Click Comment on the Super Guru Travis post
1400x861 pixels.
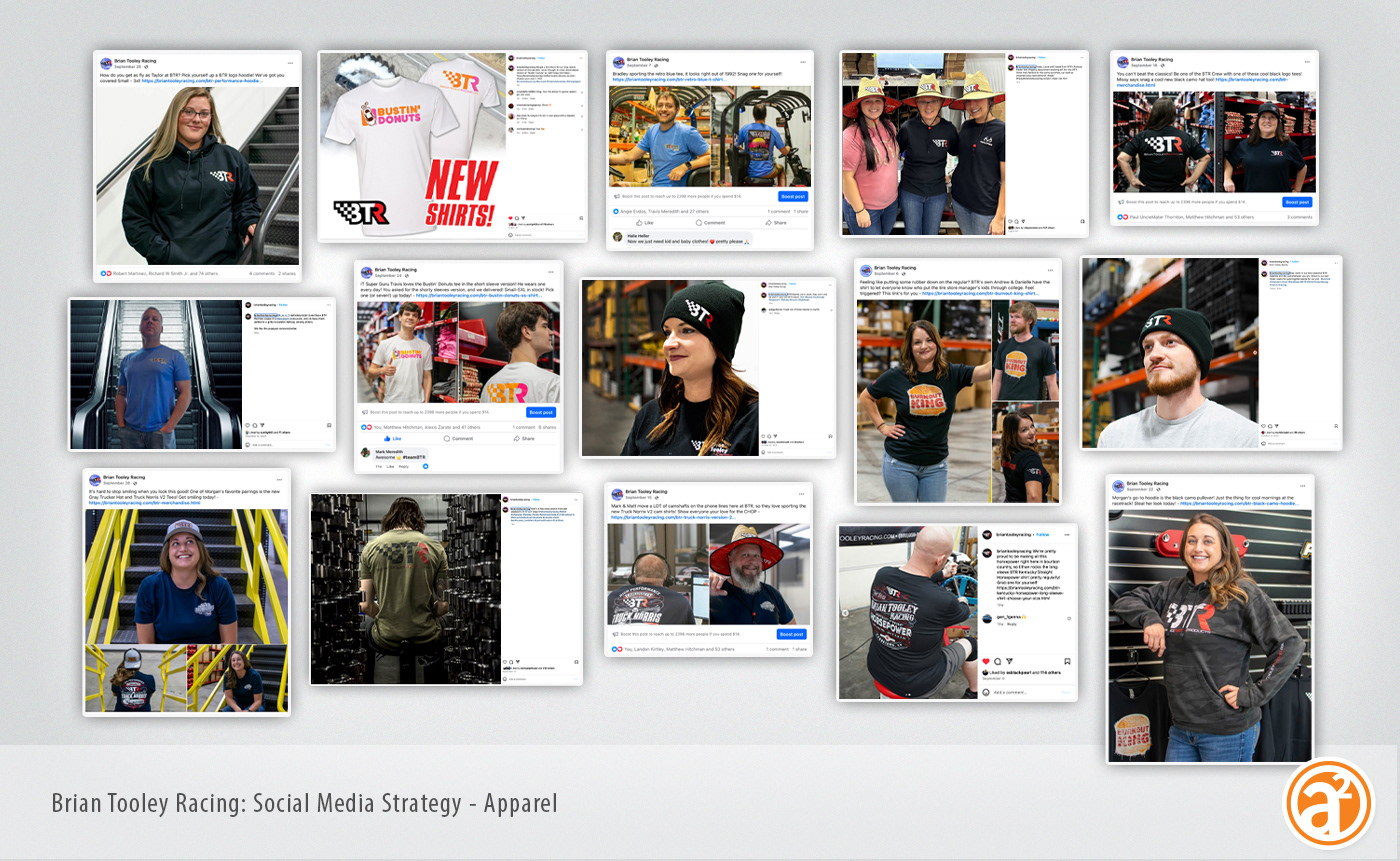(460, 438)
